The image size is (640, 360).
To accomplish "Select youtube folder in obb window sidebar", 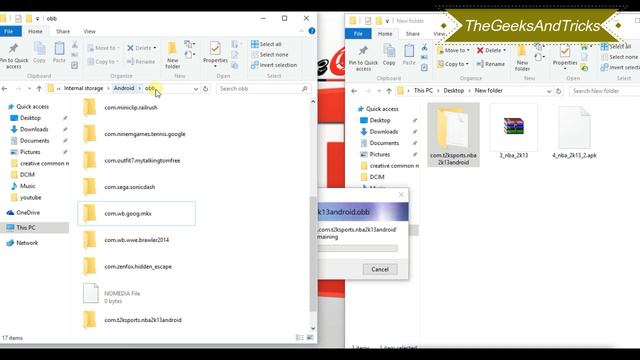I will 31,198.
